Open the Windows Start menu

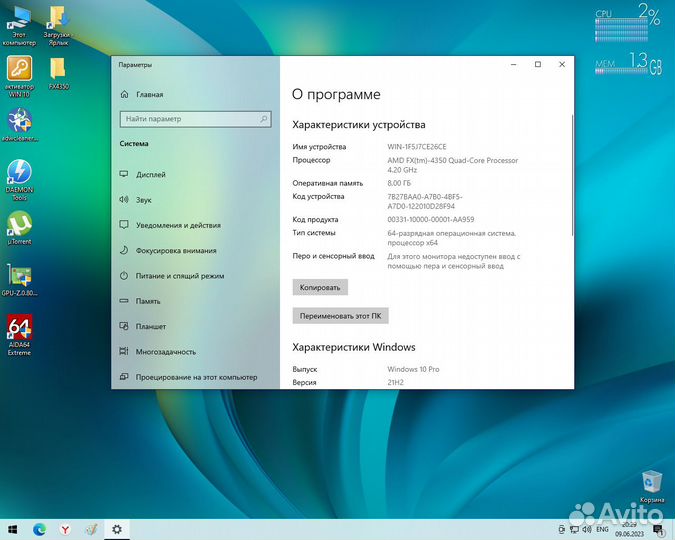[x=12, y=529]
